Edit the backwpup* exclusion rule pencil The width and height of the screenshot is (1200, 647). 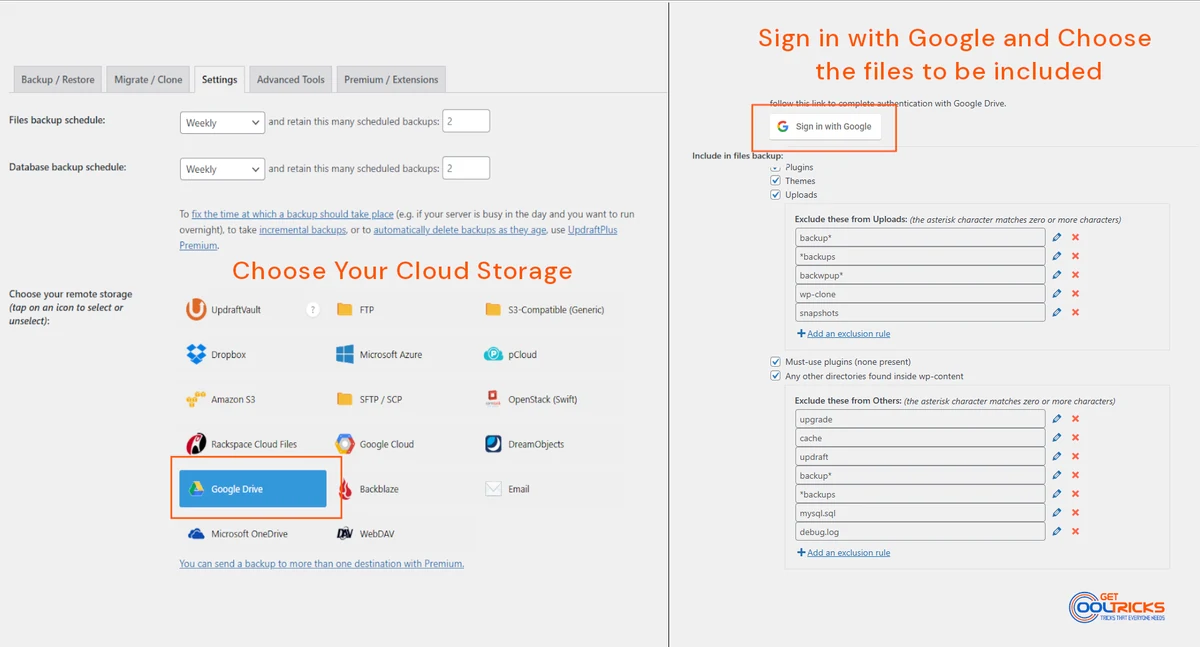coord(1057,275)
